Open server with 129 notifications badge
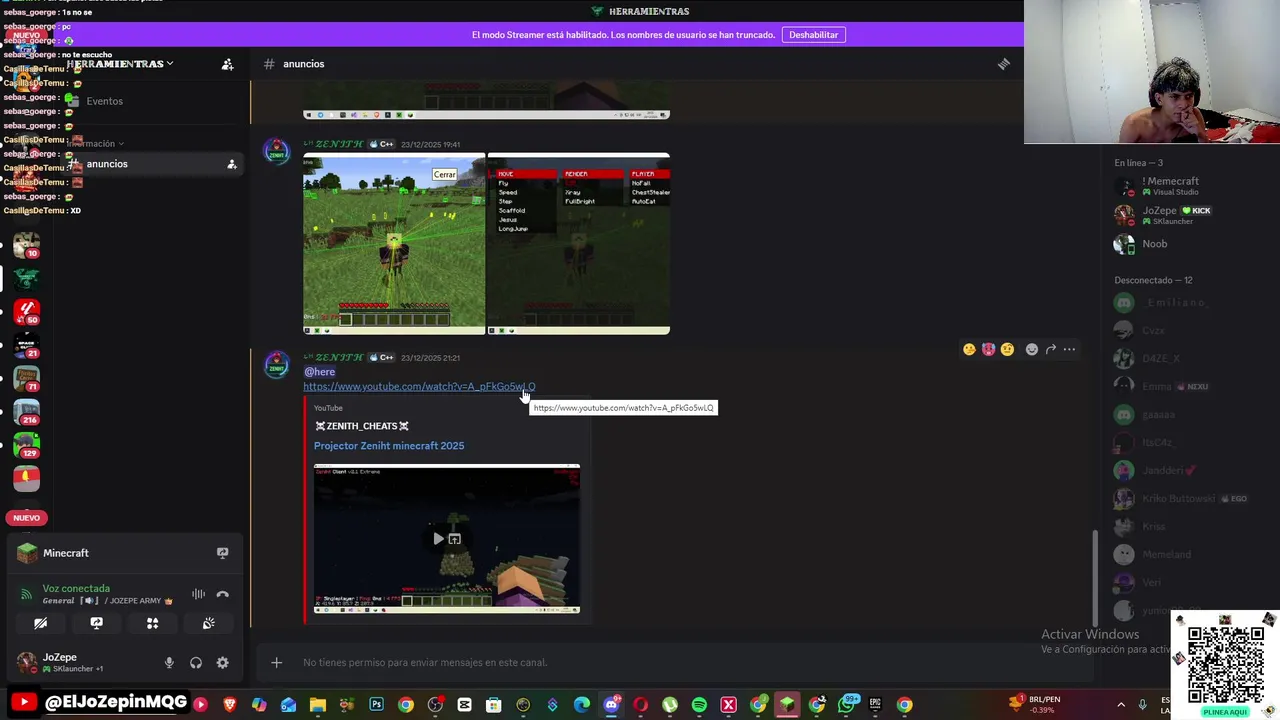Viewport: 1280px width, 720px height. click(27, 445)
